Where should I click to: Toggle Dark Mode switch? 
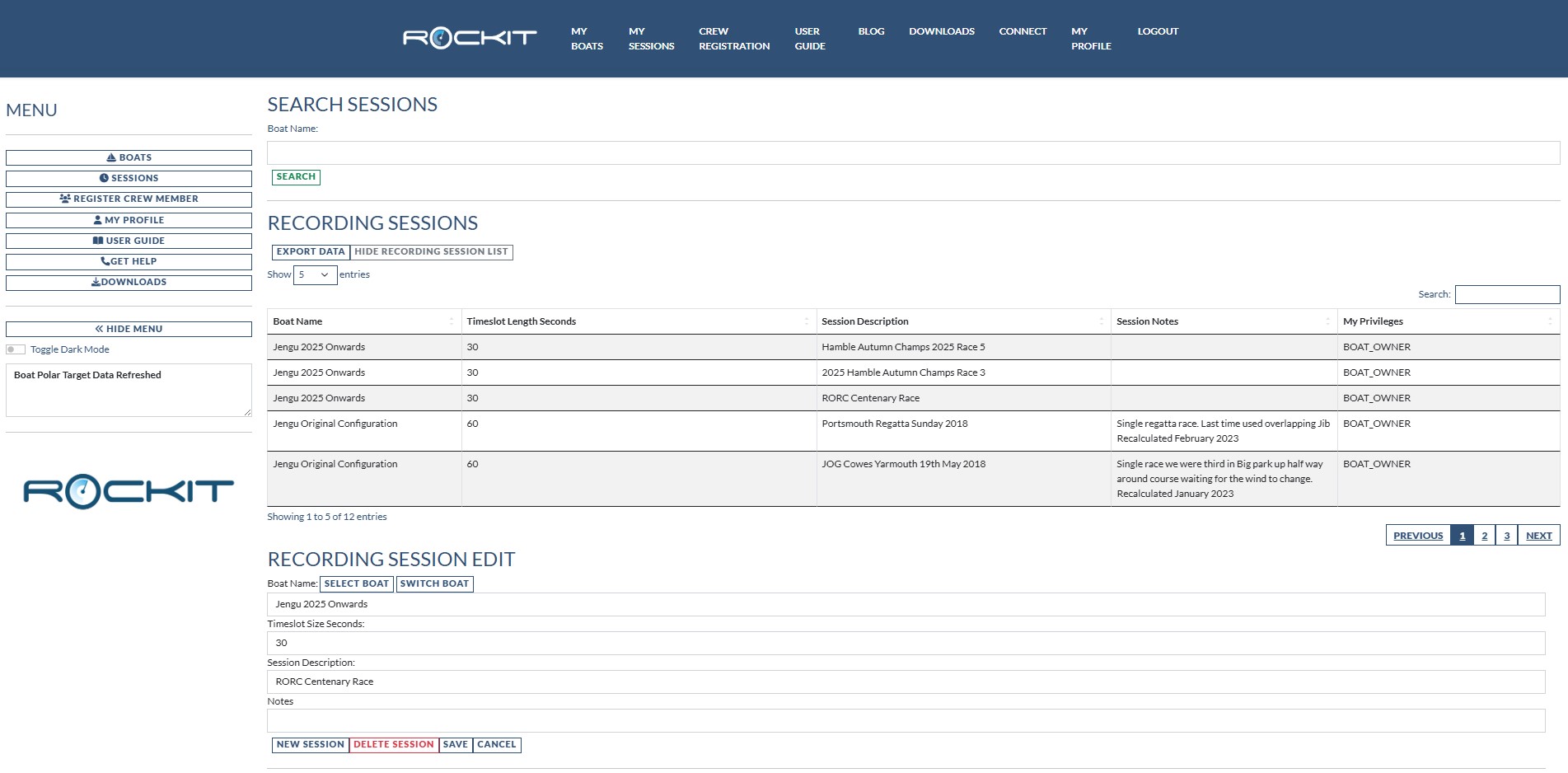coord(16,349)
